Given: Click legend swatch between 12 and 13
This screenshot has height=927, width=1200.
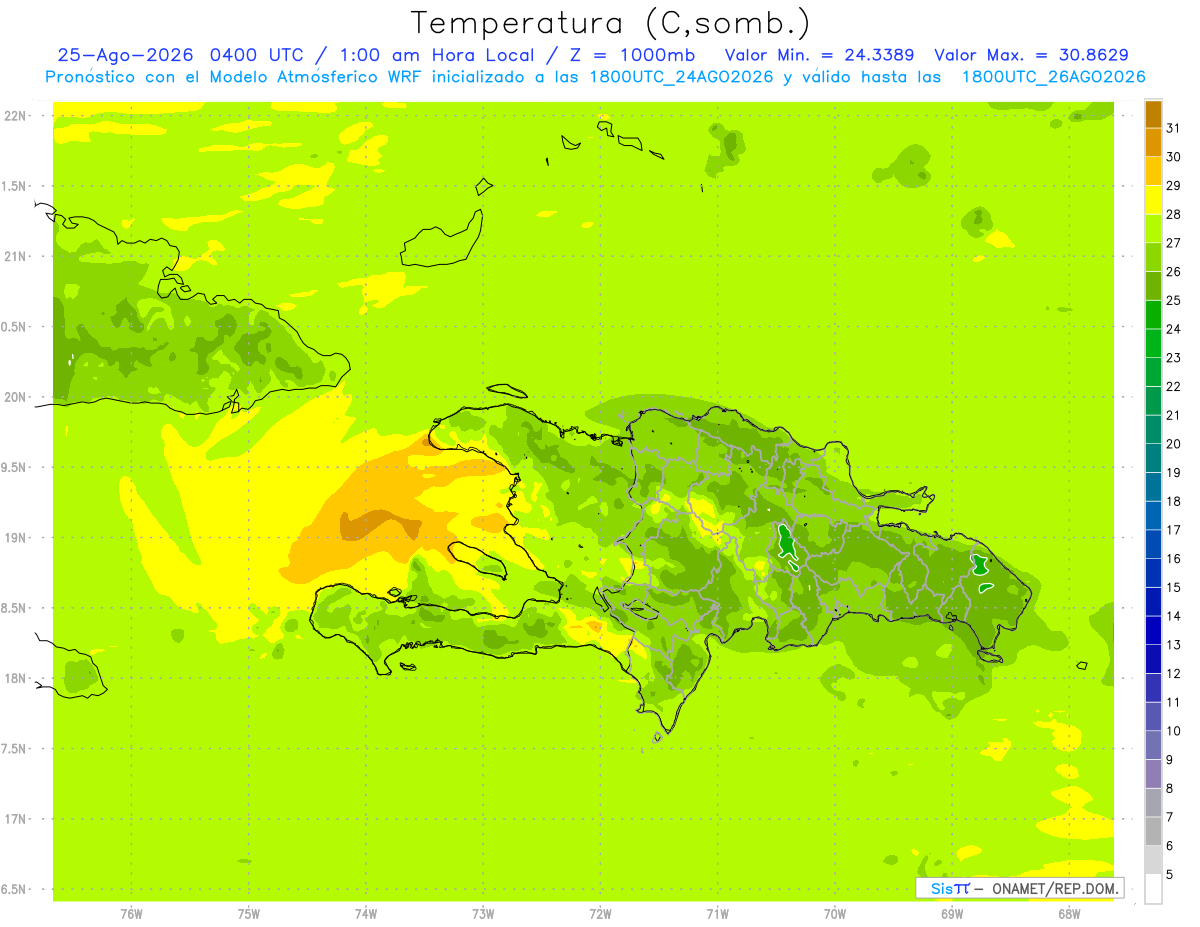Looking at the screenshot, I should click(1153, 659).
